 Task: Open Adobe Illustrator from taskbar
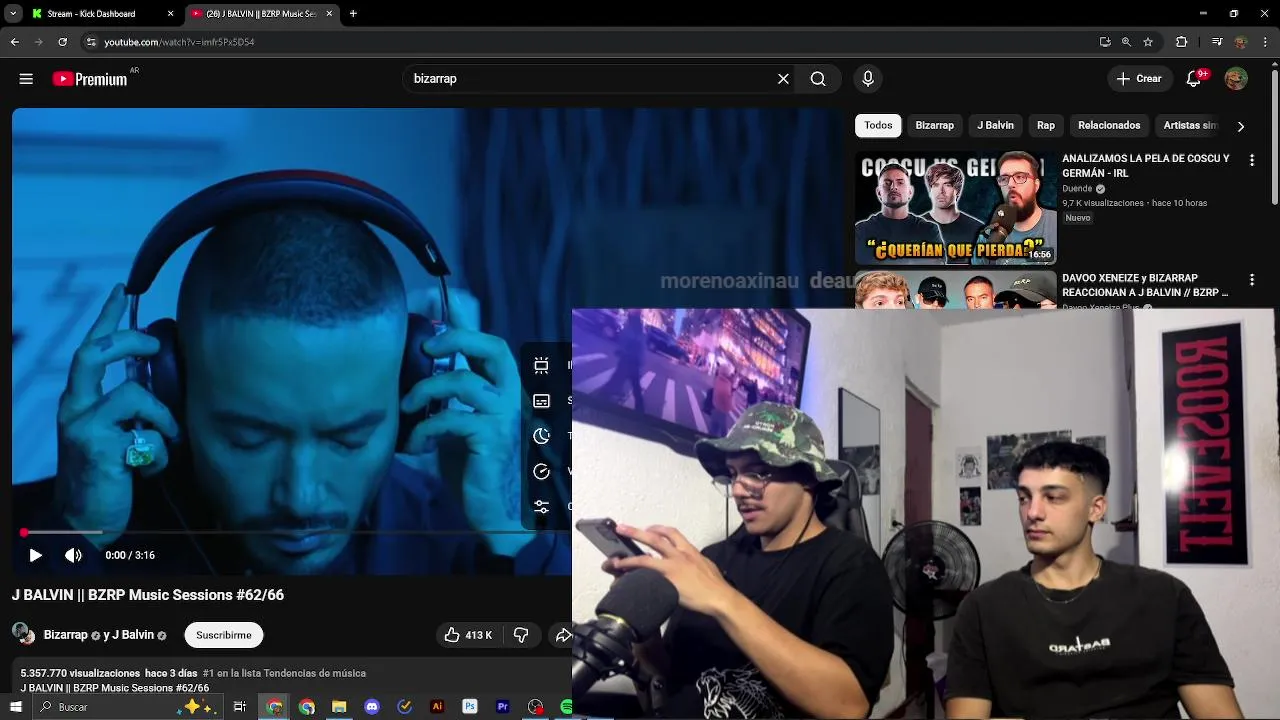[x=437, y=707]
